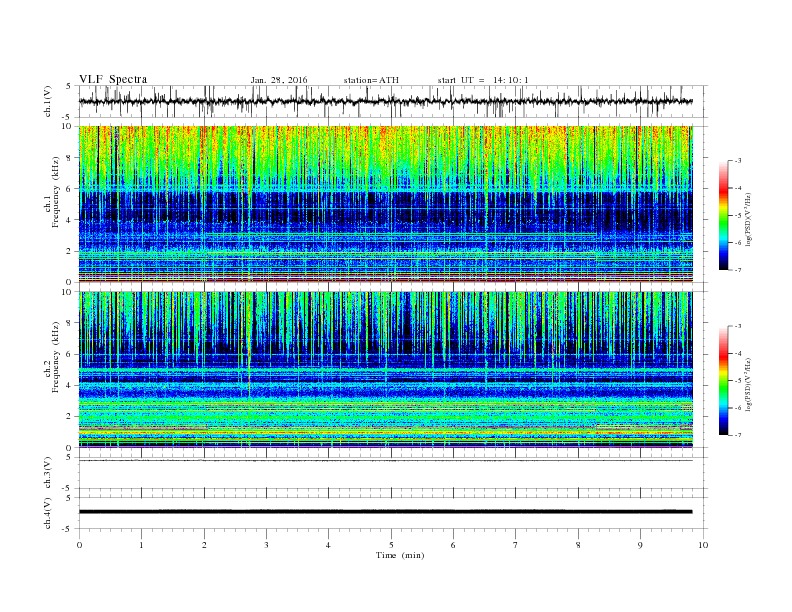Select the Jan. 28, 2016 date label
Viewport: 792px width, 612px height.
click(x=279, y=79)
